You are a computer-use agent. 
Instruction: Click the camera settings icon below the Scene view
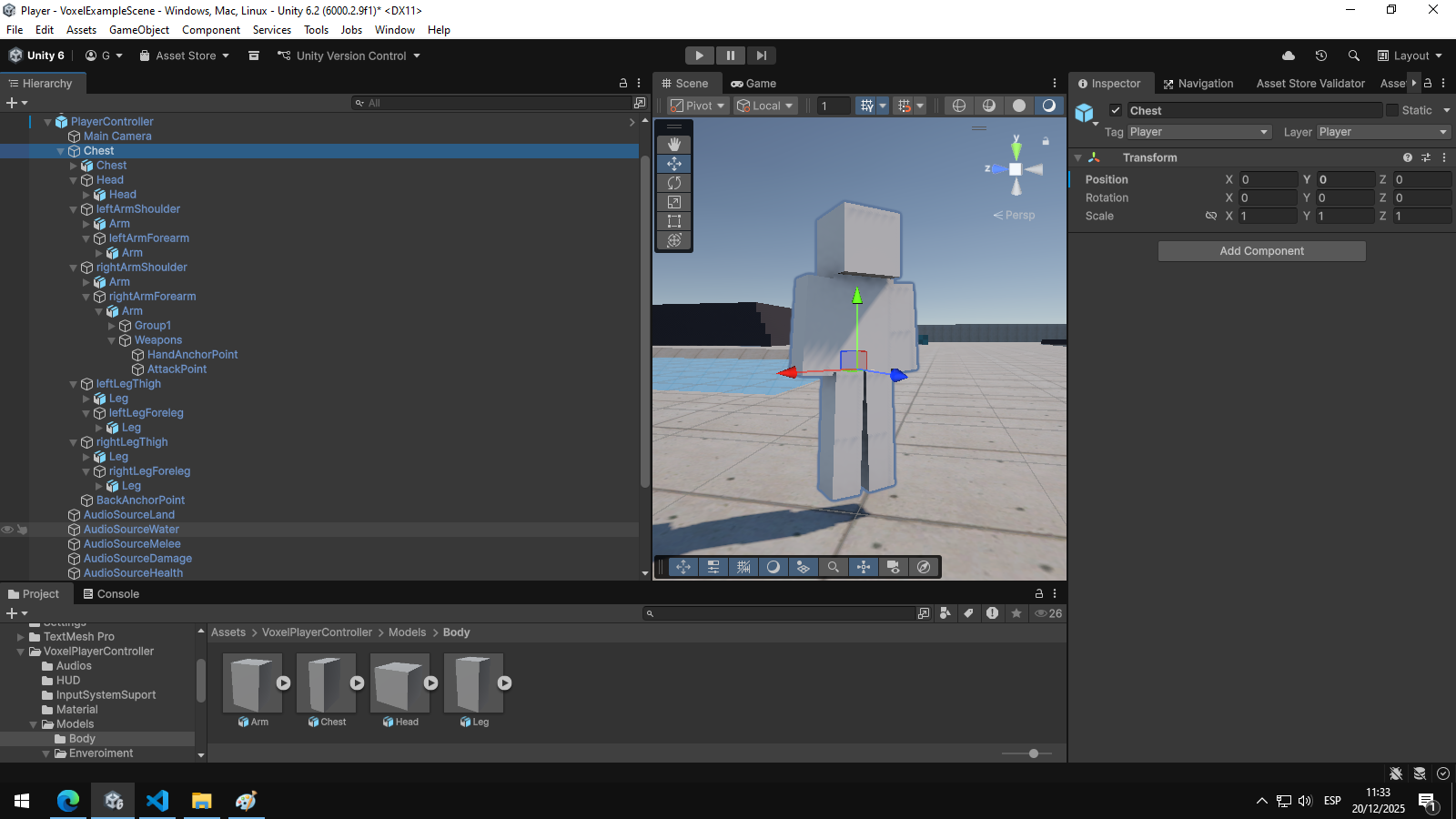pos(895,567)
